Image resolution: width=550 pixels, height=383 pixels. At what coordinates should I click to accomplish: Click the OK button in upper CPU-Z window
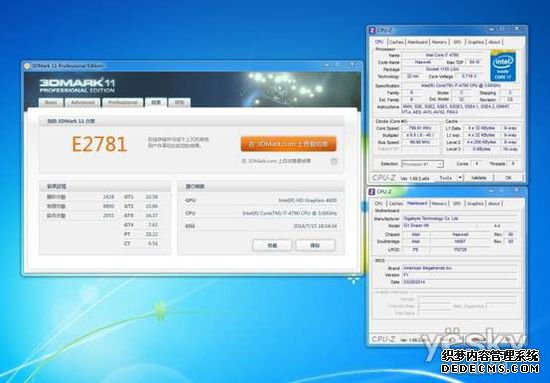(508, 178)
